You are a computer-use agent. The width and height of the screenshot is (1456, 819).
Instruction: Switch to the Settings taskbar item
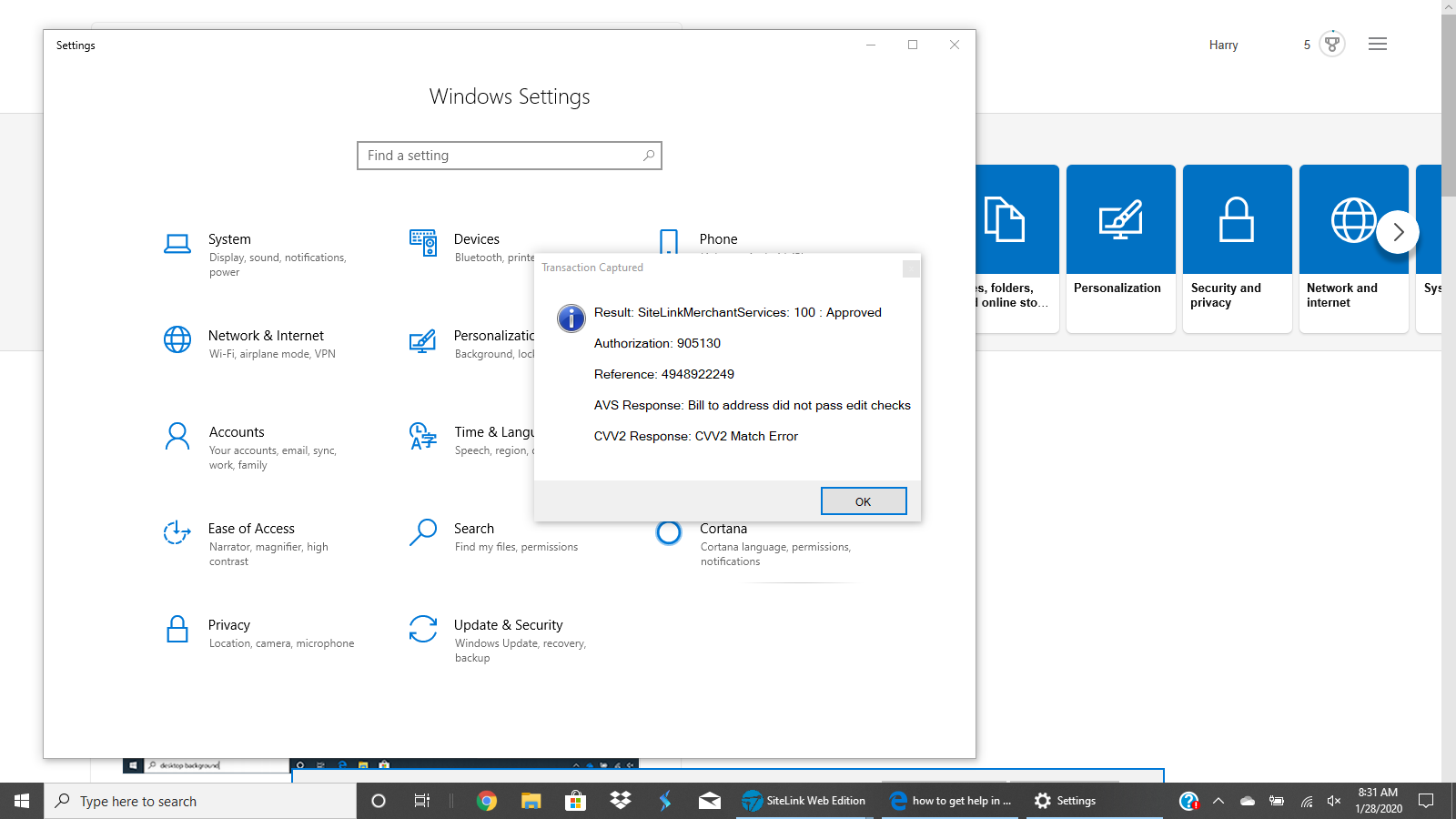point(1095,801)
